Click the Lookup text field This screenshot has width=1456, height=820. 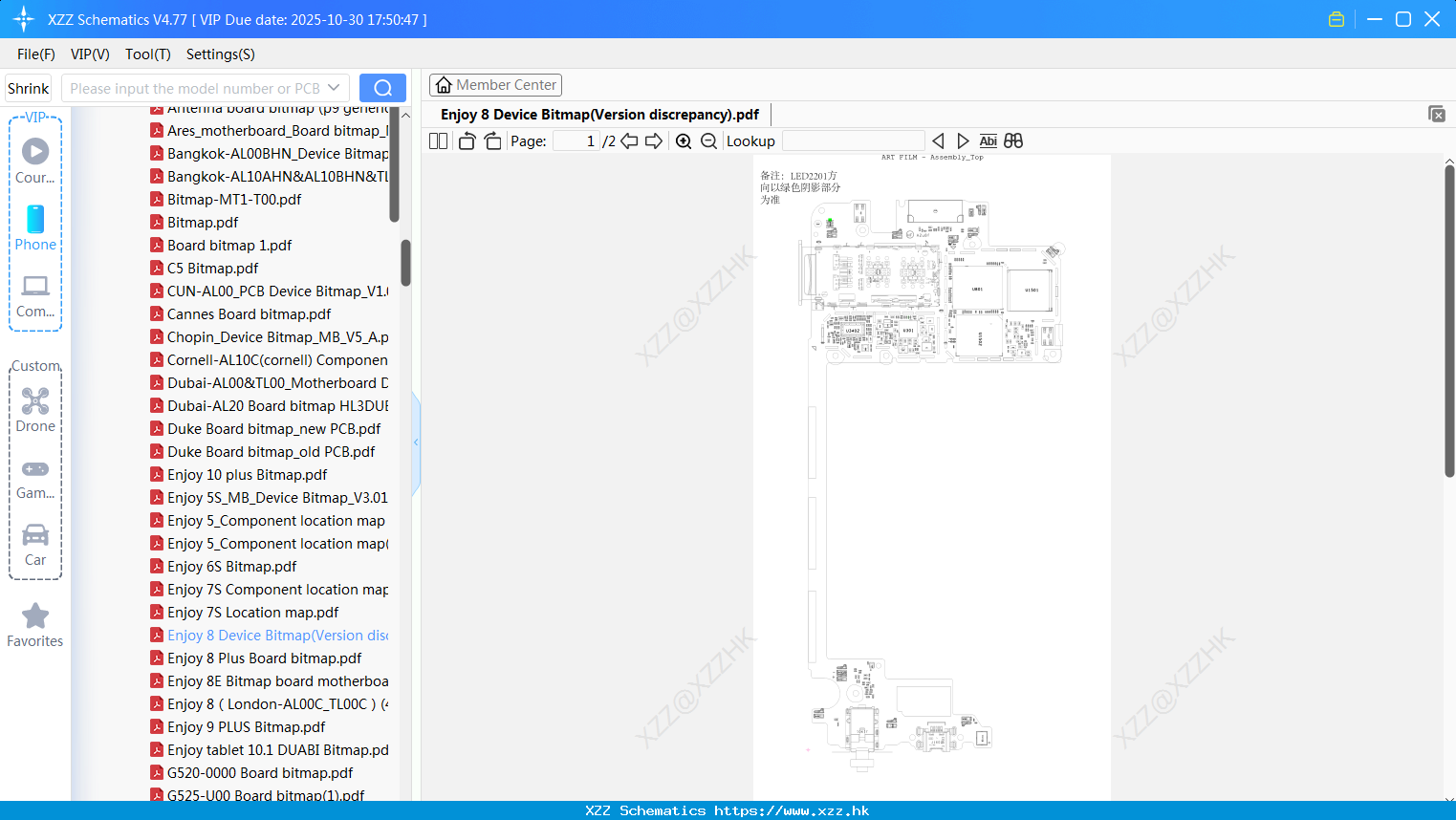[x=853, y=140]
